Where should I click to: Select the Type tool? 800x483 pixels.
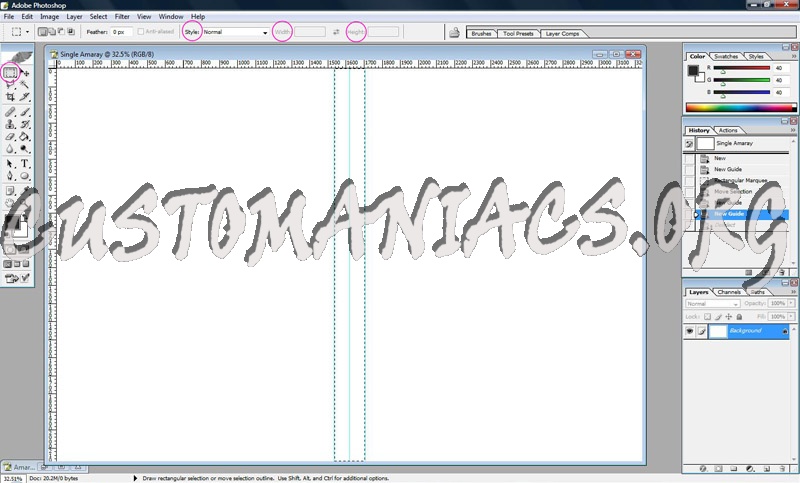pyautogui.click(x=25, y=164)
